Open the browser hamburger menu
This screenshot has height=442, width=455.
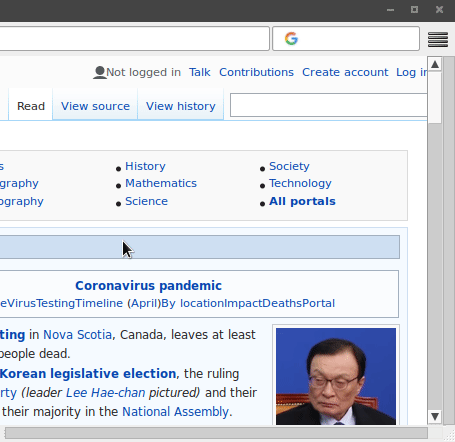pos(438,39)
